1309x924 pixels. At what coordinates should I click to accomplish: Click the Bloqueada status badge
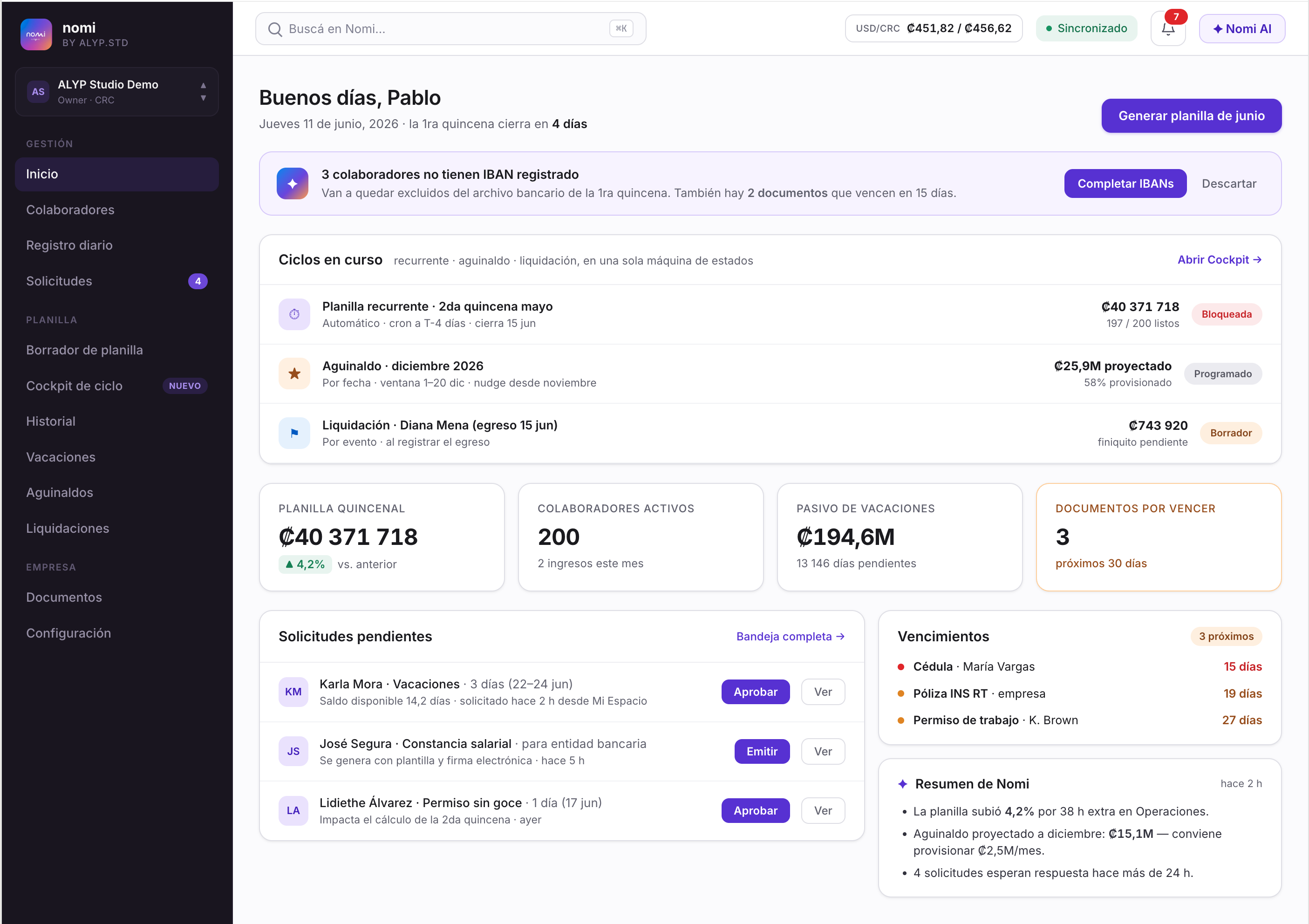(1227, 314)
